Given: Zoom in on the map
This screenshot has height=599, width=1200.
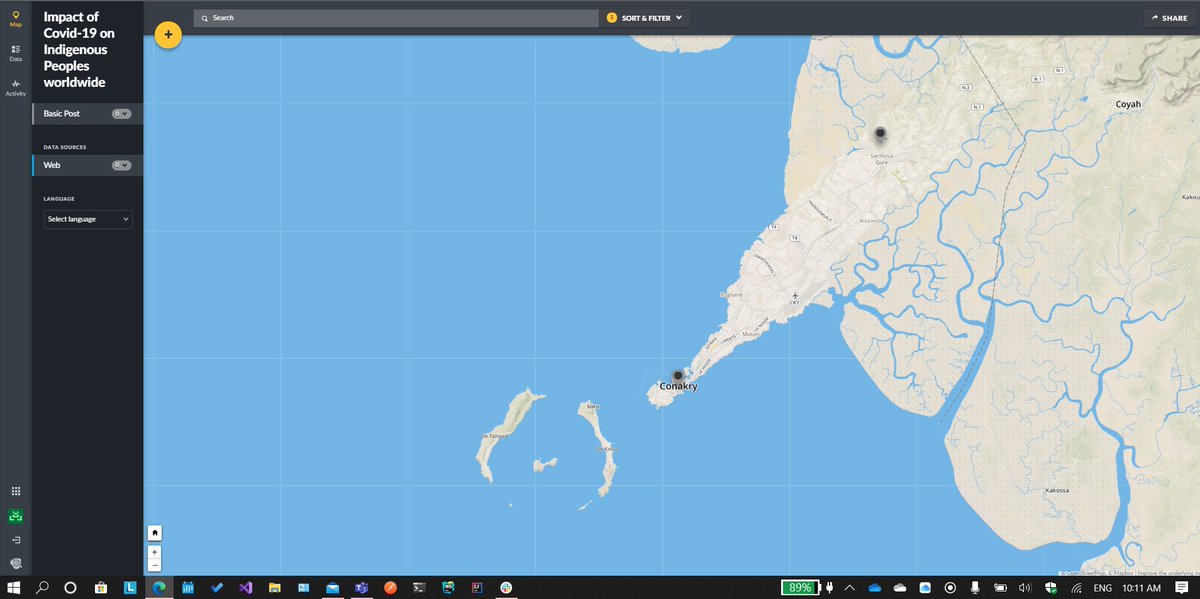Looking at the screenshot, I should click(155, 552).
